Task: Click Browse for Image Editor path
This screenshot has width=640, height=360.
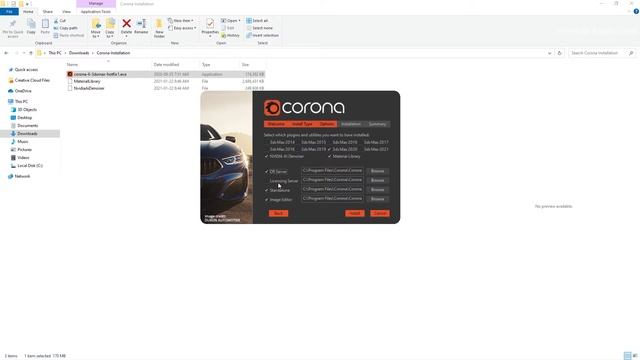Action: coord(377,199)
